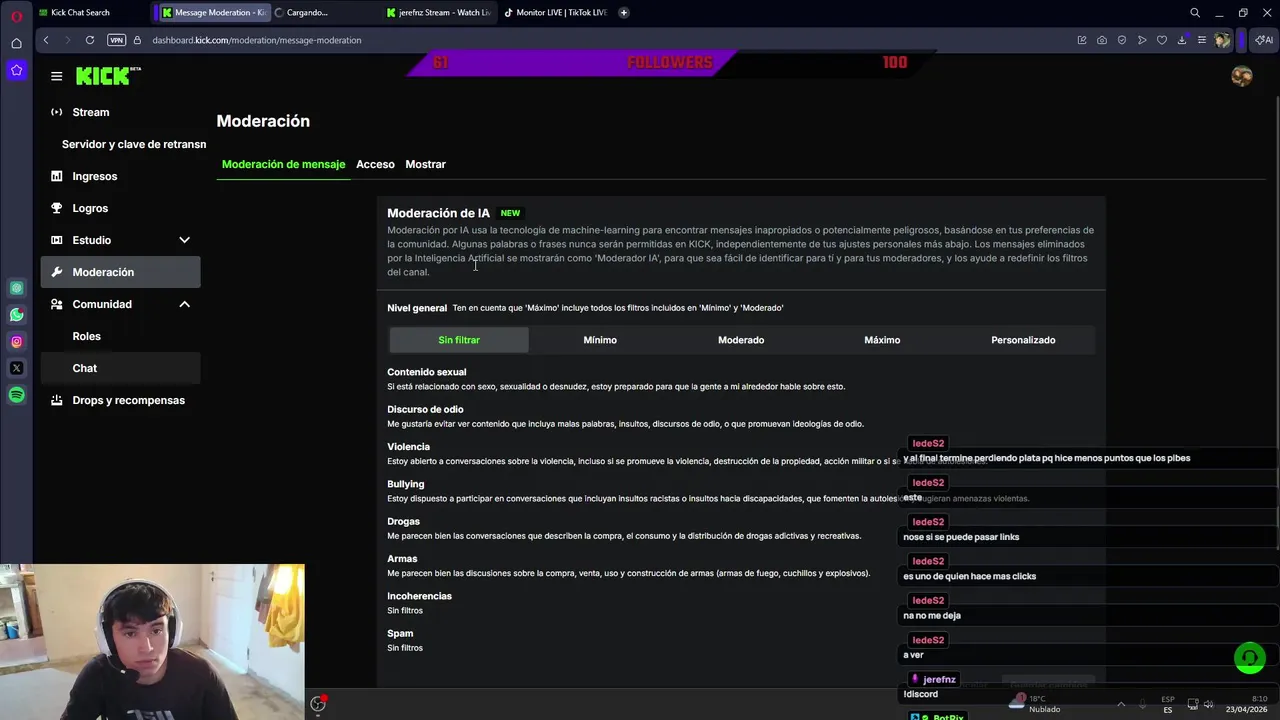Switch to the Acceso tab
This screenshot has width=1280, height=720.
375,164
